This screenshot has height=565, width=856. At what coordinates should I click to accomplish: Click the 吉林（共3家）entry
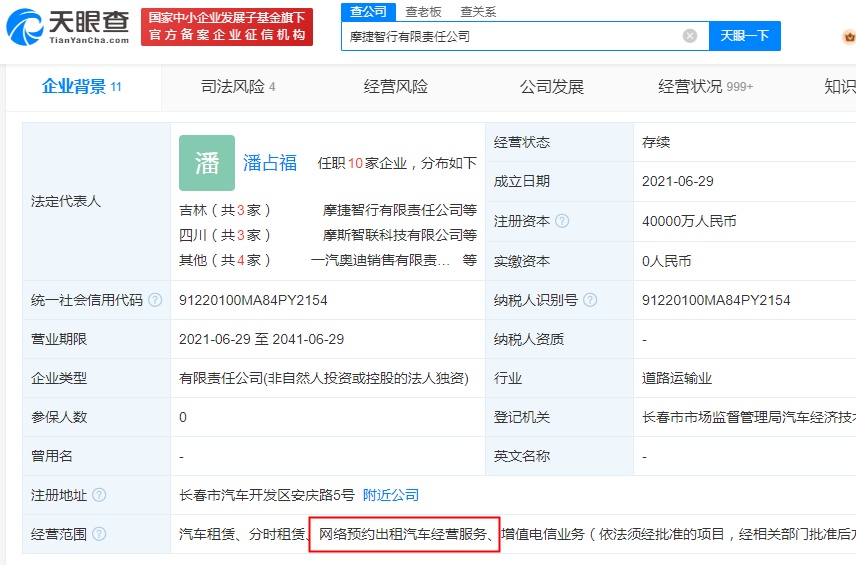(x=225, y=210)
